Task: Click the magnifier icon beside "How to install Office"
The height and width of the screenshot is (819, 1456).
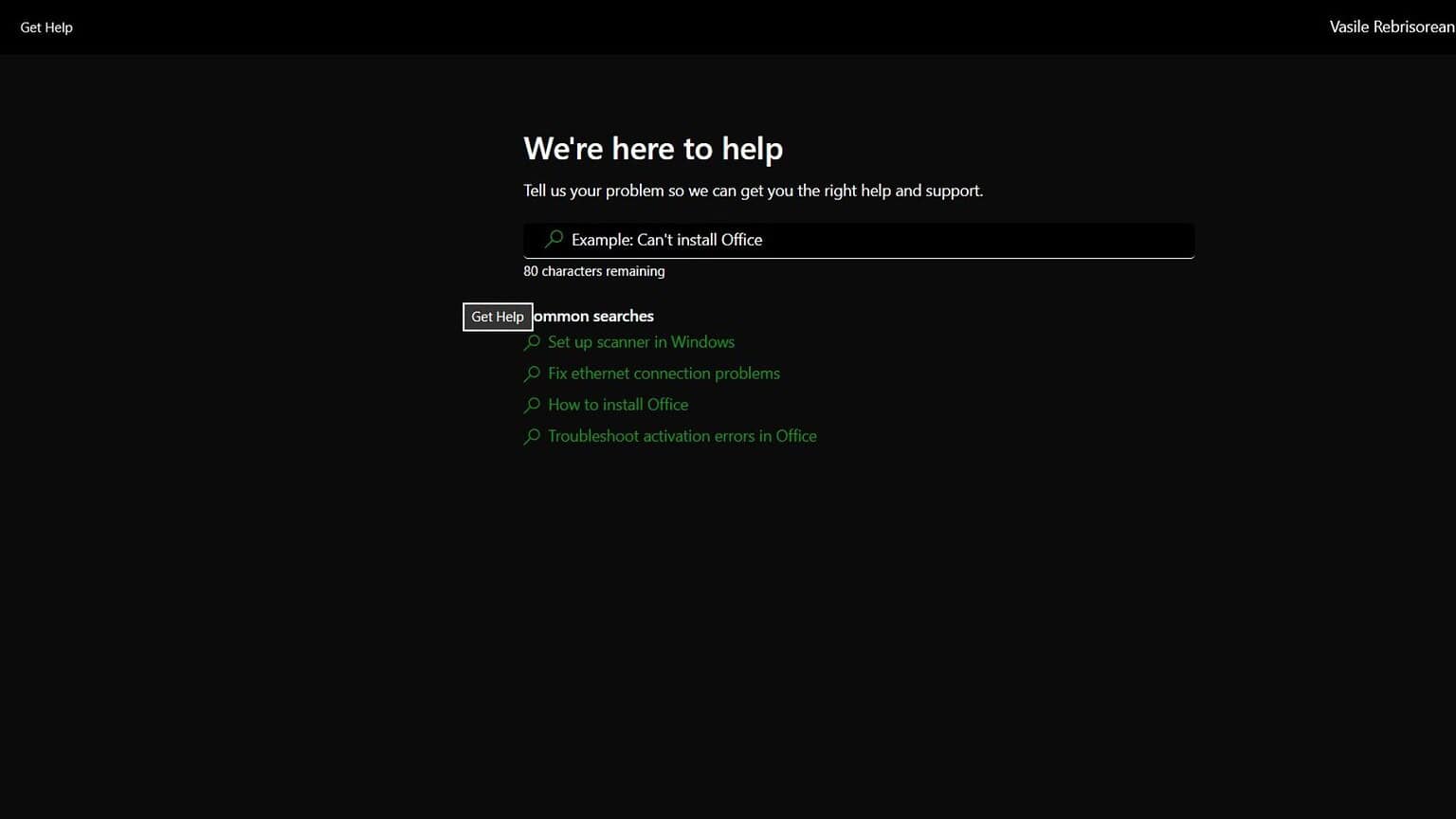Action: 532,405
